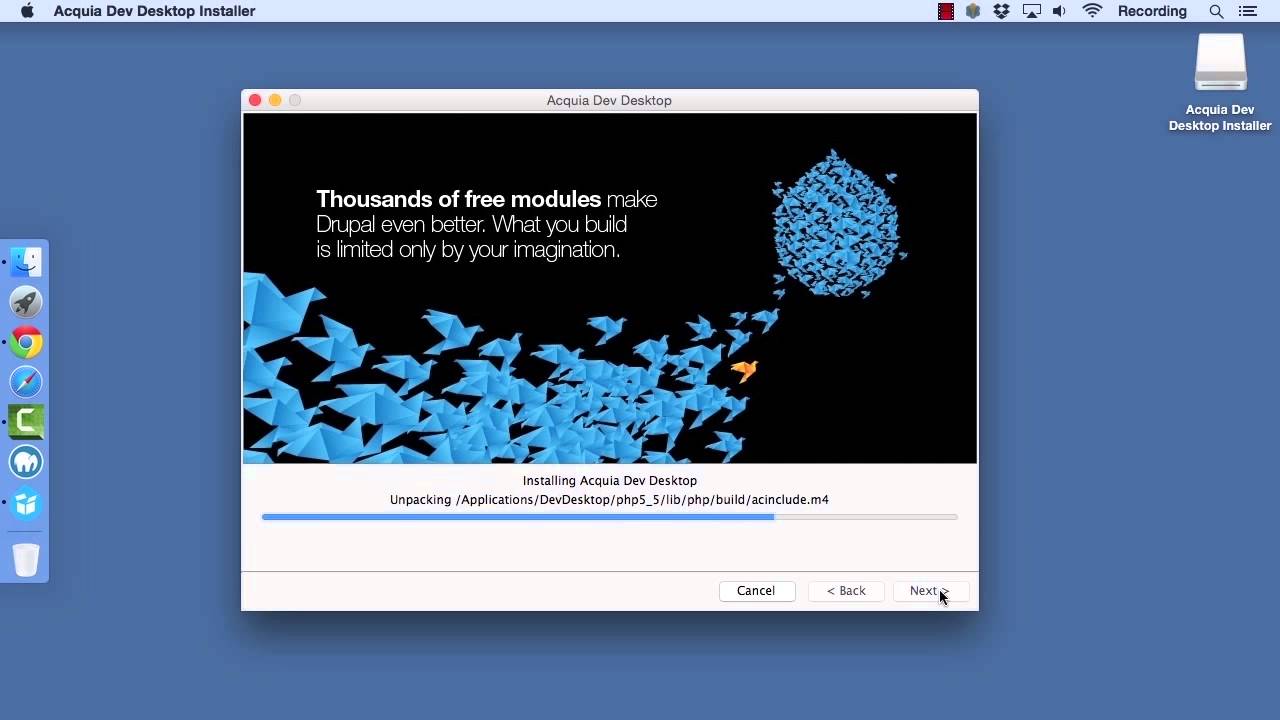Click the Recording label in the menu bar
This screenshot has height=720, width=1280.
tap(1152, 11)
